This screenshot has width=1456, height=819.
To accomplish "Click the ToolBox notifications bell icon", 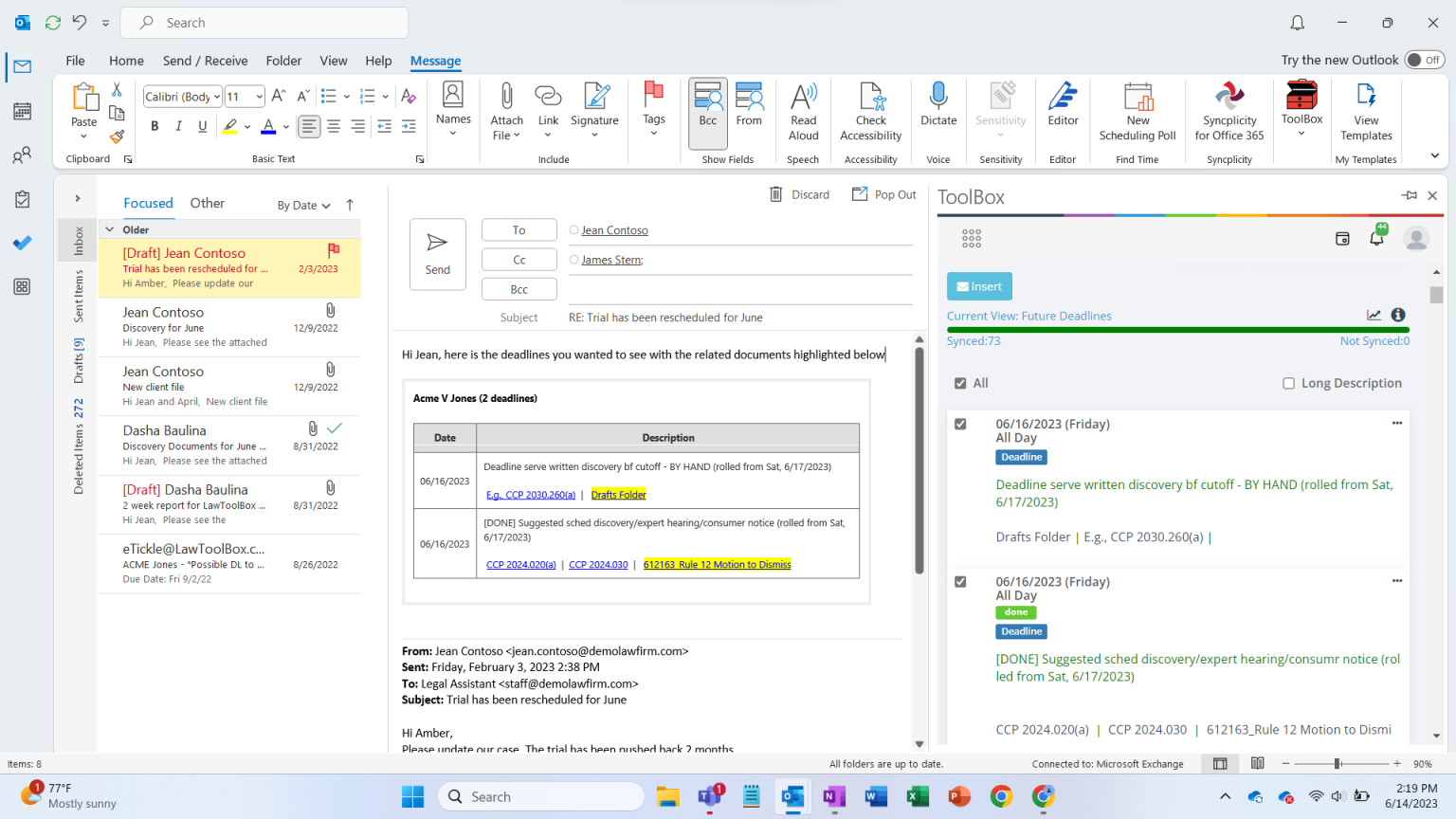I will click(x=1377, y=238).
